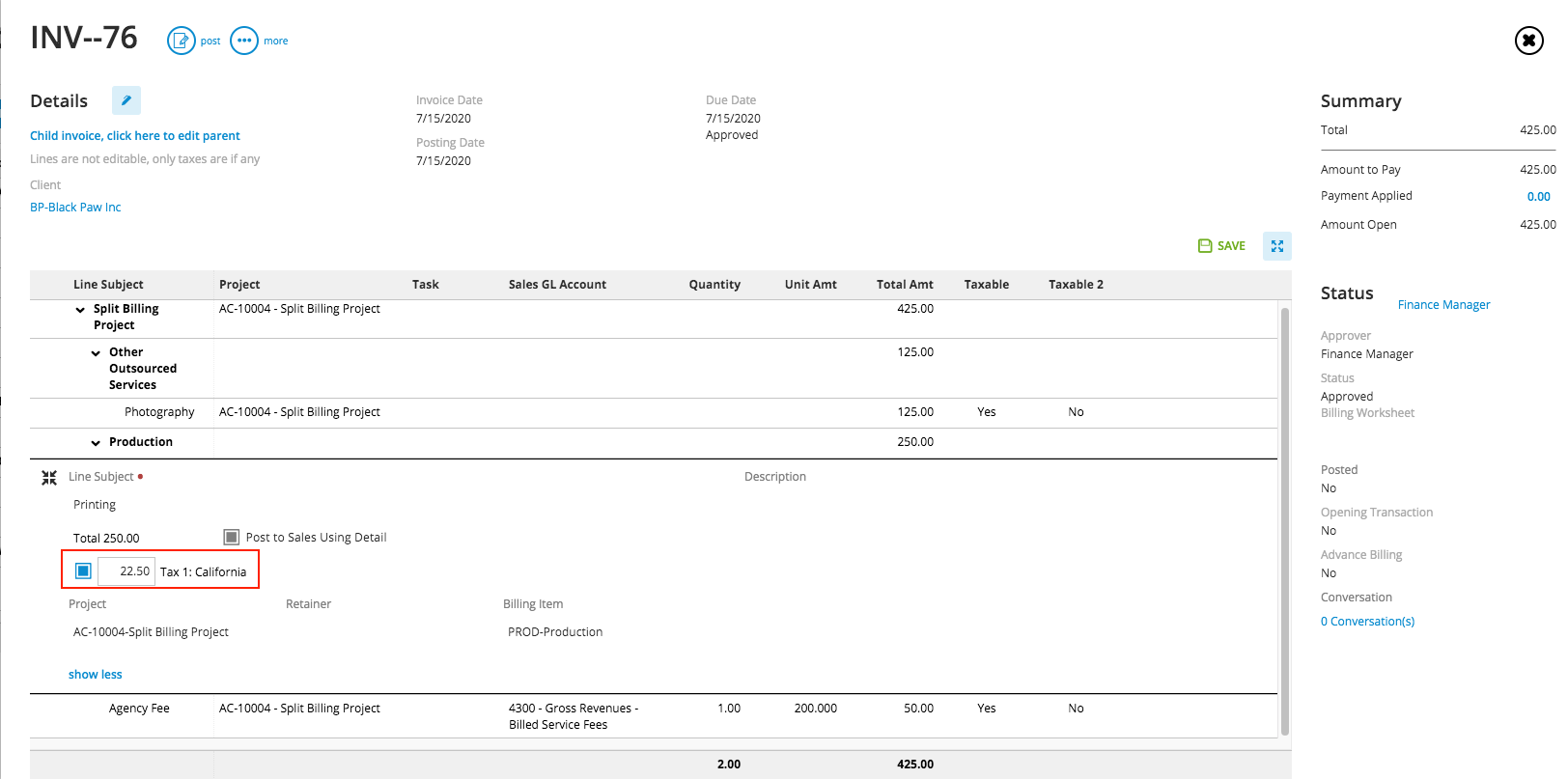Open the Billing Worksheet link

1367,413
